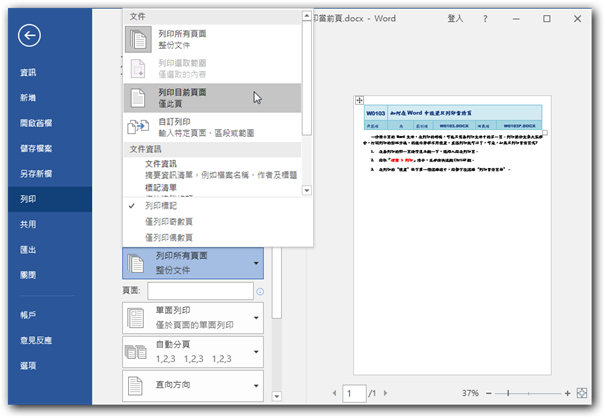Click the document page preview
The height and width of the screenshot is (418, 605).
452,235
